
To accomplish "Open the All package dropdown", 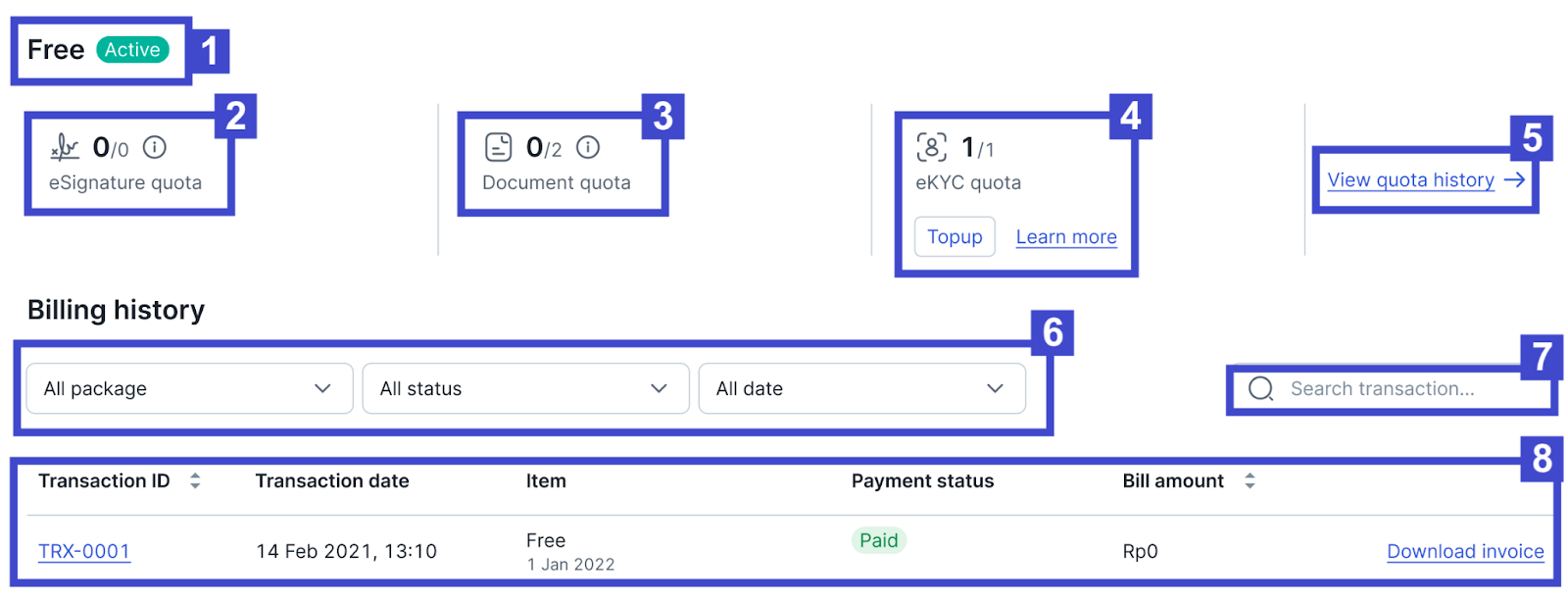I will [189, 388].
